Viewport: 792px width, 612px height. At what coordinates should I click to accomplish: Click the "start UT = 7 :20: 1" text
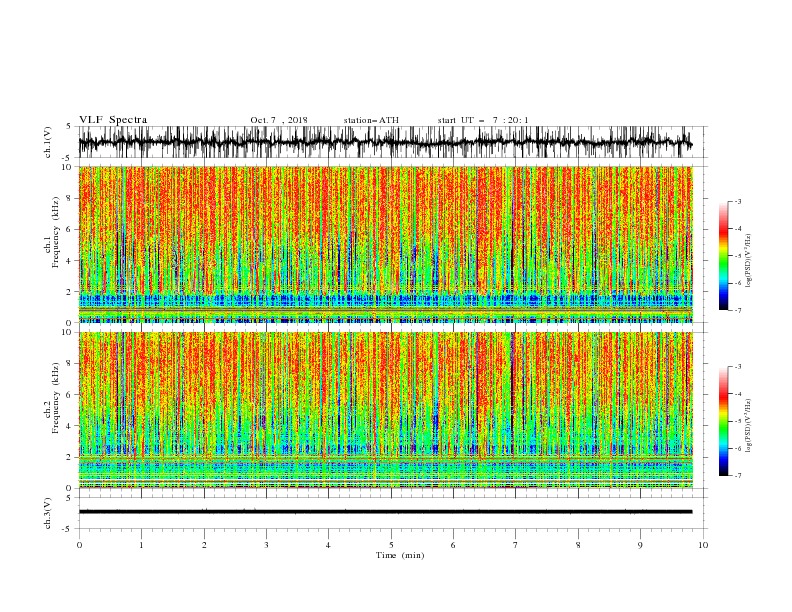tap(483, 120)
